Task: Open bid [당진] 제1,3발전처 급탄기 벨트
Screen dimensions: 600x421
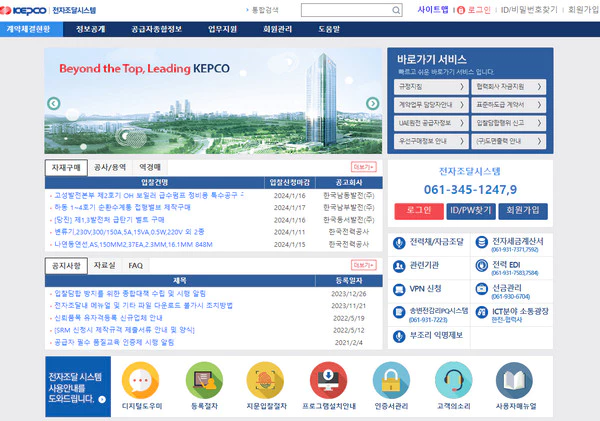Action: pyautogui.click(x=109, y=220)
